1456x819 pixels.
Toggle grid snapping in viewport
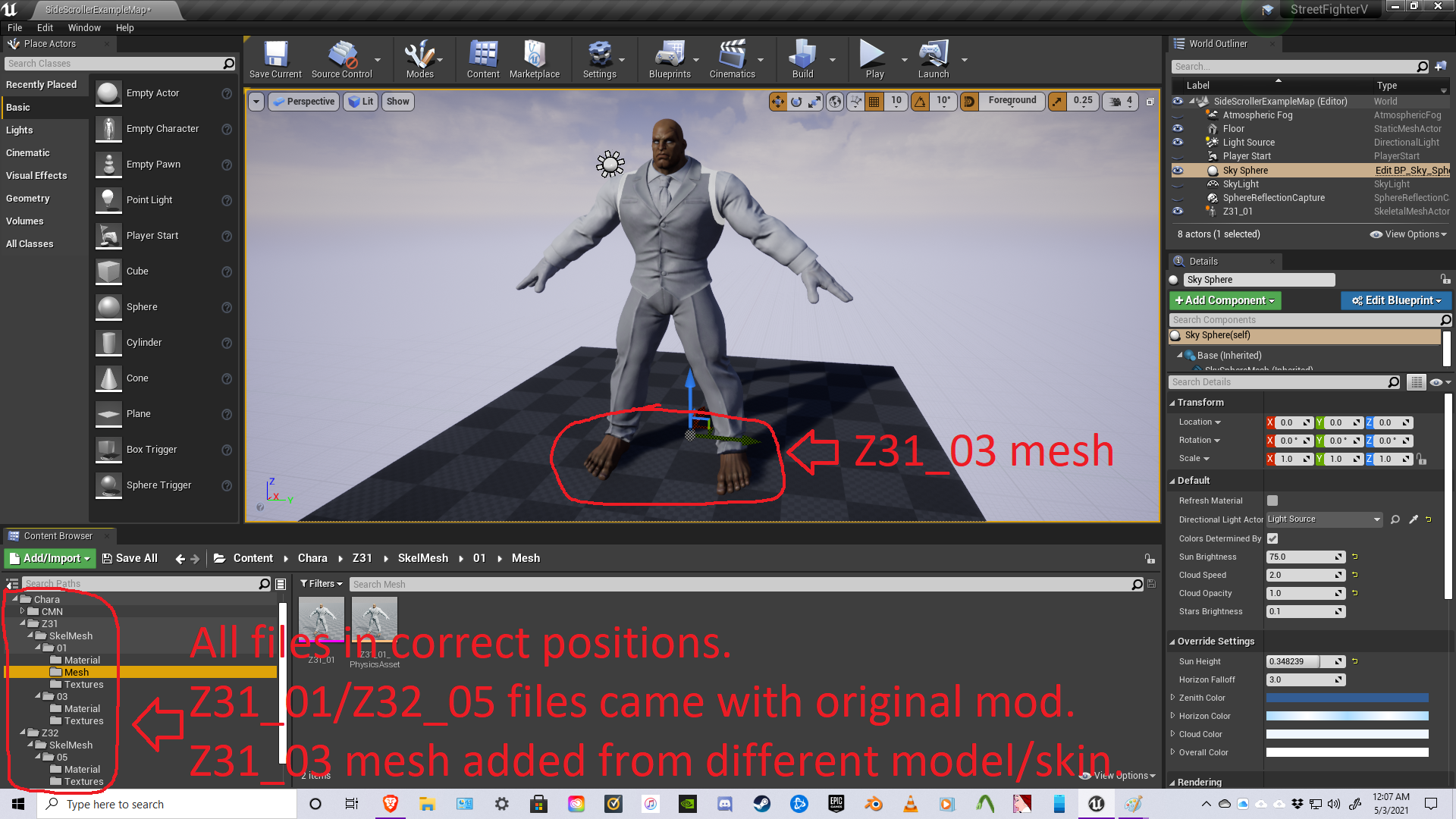pos(874,102)
